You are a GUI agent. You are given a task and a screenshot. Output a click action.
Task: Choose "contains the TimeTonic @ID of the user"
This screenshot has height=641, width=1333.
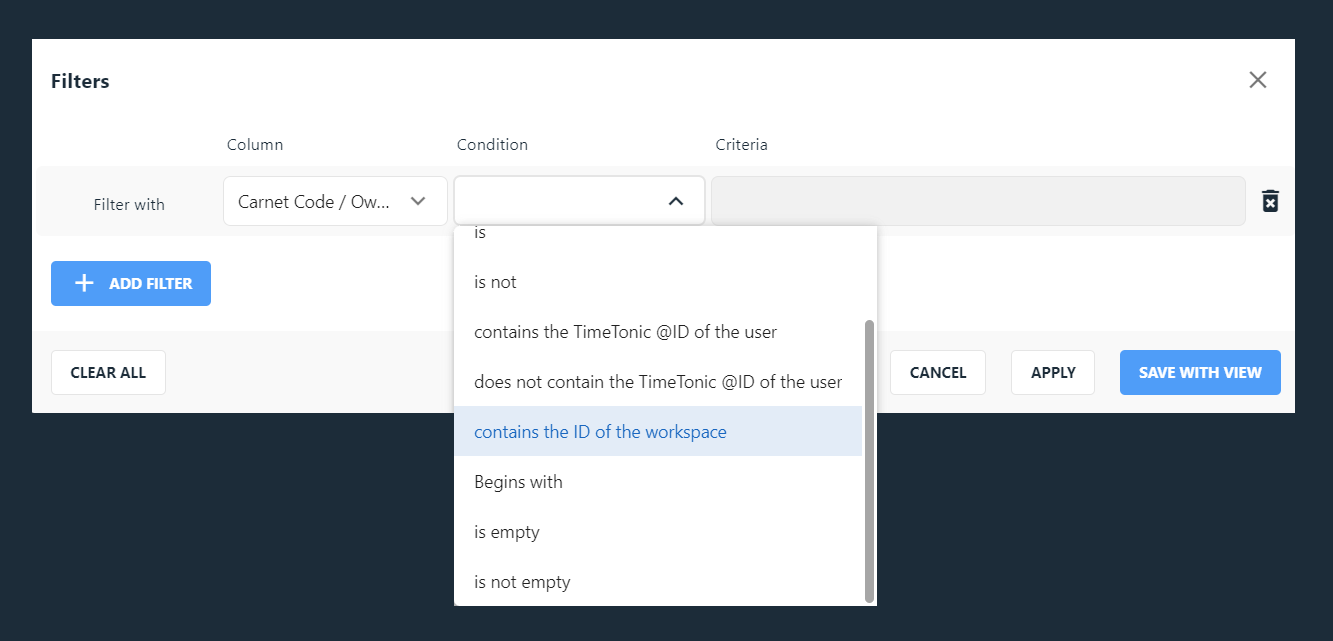[x=625, y=332]
